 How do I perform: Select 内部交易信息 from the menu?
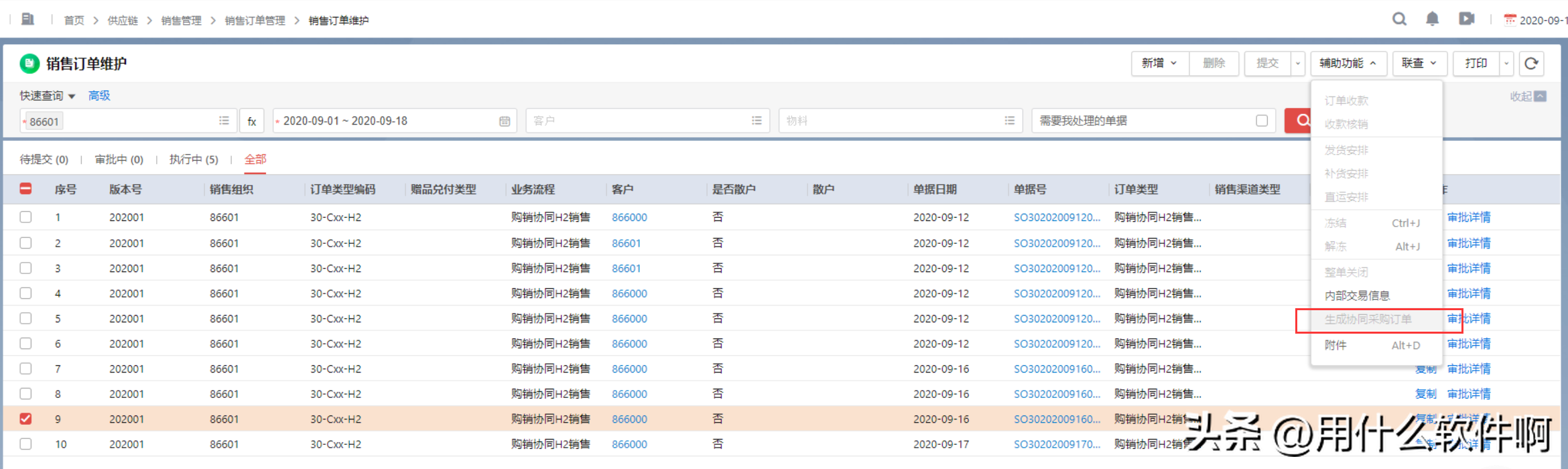coord(1357,295)
